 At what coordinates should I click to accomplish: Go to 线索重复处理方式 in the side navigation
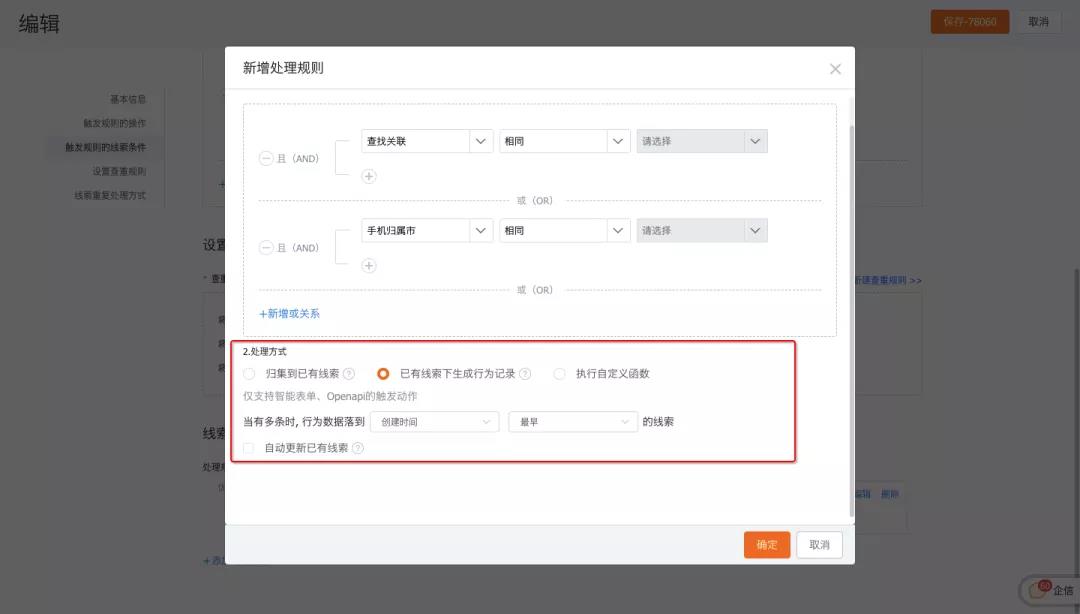[x=110, y=196]
